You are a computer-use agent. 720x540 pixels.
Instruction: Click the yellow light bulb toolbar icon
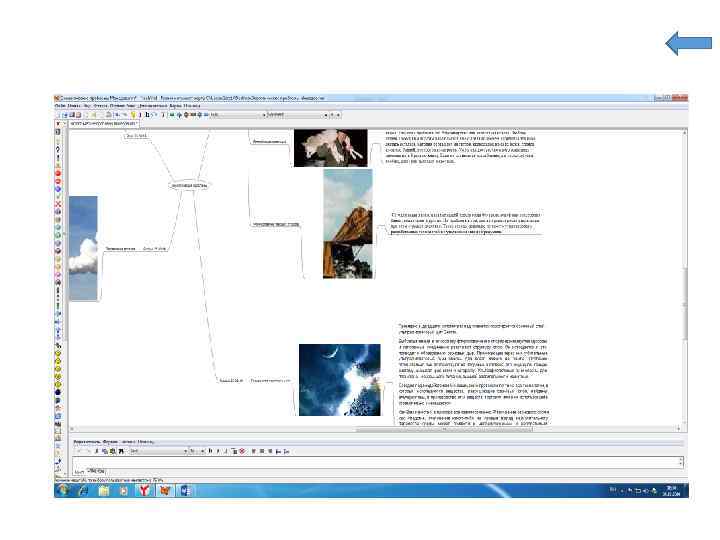pyautogui.click(x=133, y=115)
